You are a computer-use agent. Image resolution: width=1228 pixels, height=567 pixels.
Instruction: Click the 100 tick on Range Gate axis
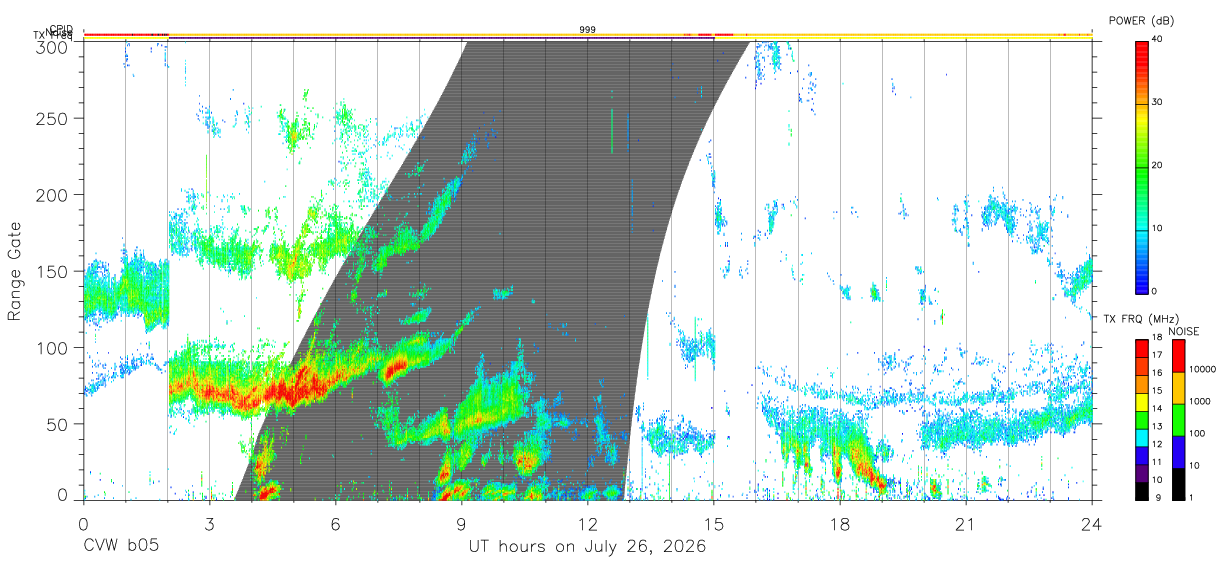tap(54, 347)
